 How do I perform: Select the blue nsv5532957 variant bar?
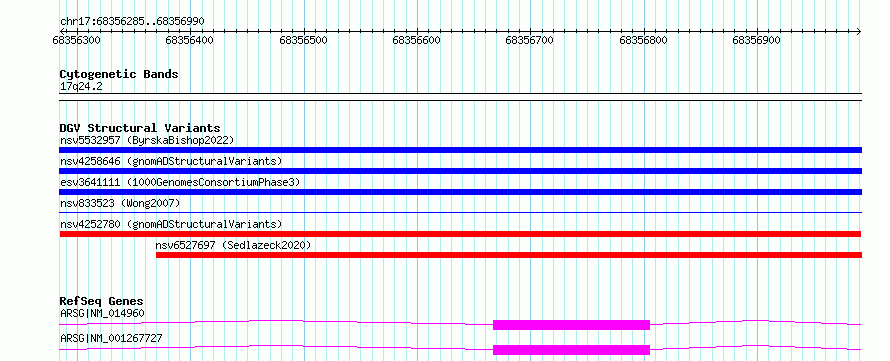point(460,150)
